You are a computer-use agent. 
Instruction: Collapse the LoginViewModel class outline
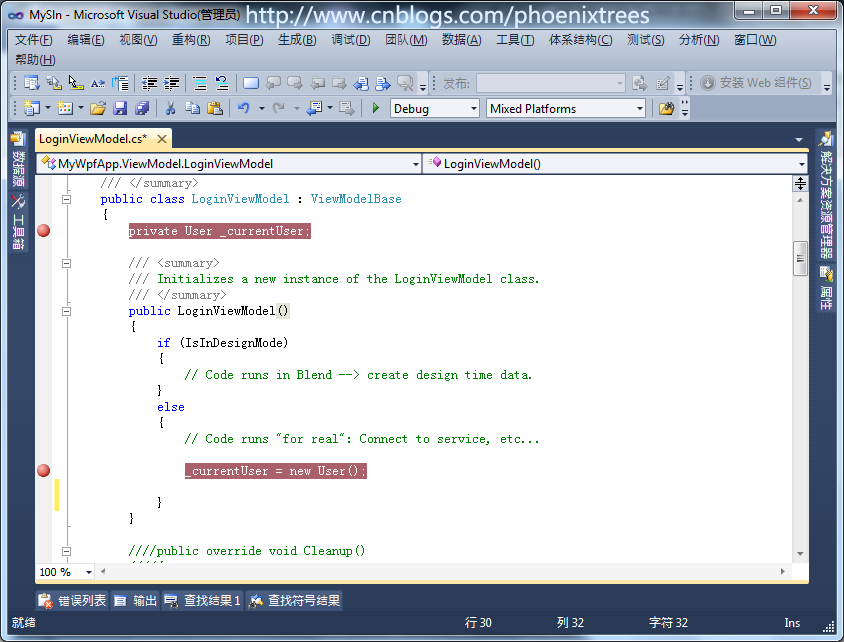(x=66, y=199)
